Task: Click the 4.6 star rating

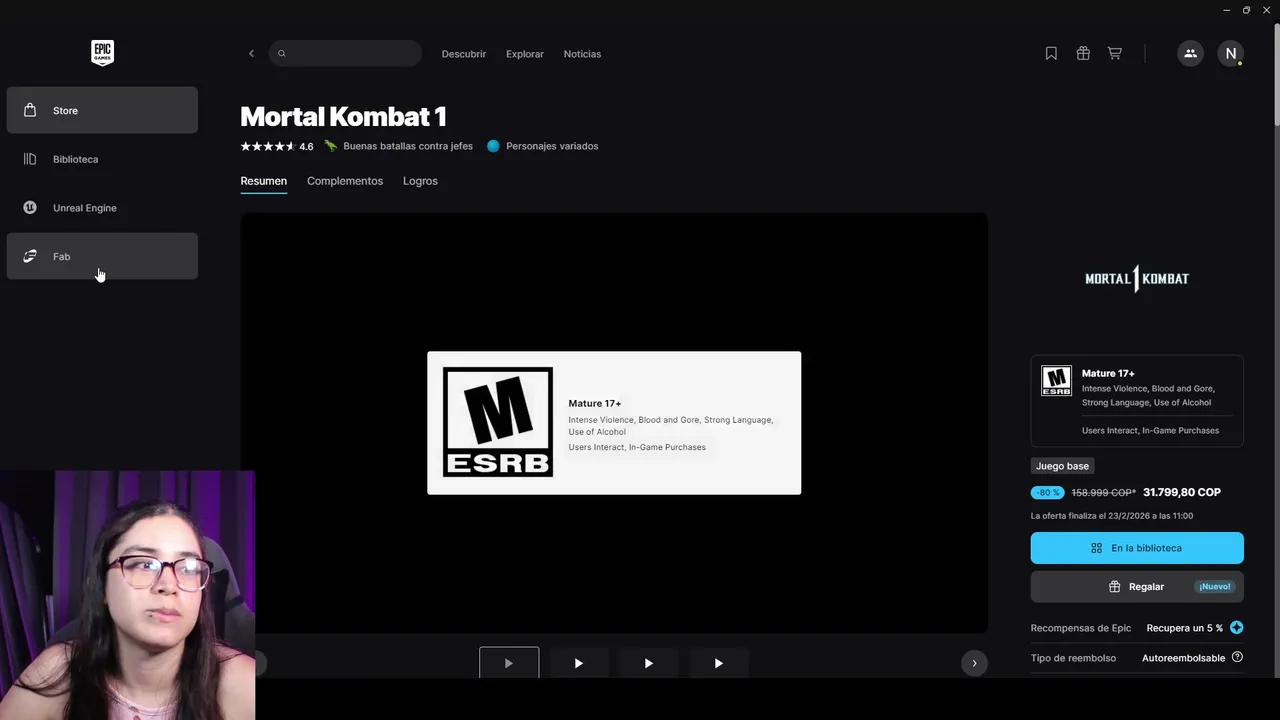Action: [x=277, y=146]
